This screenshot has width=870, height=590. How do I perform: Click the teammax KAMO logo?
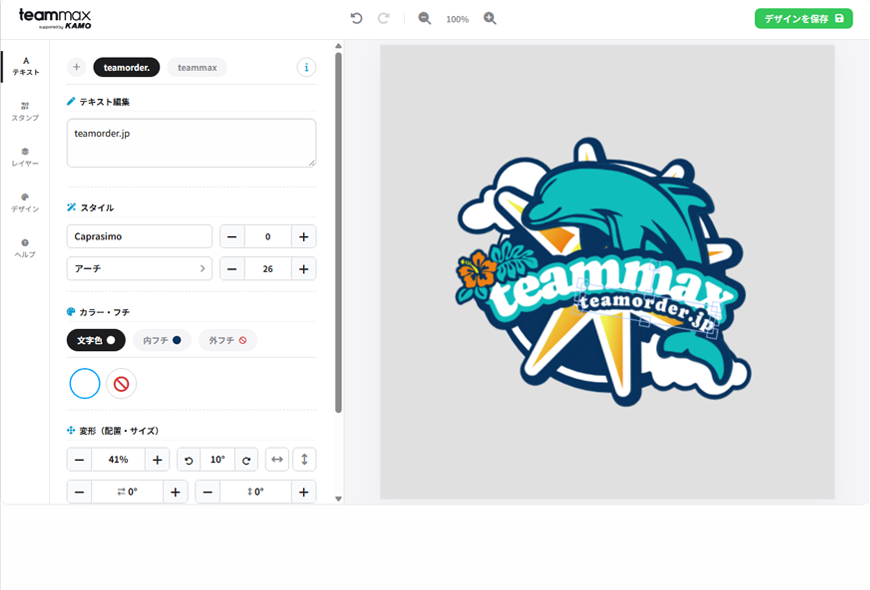pos(55,18)
